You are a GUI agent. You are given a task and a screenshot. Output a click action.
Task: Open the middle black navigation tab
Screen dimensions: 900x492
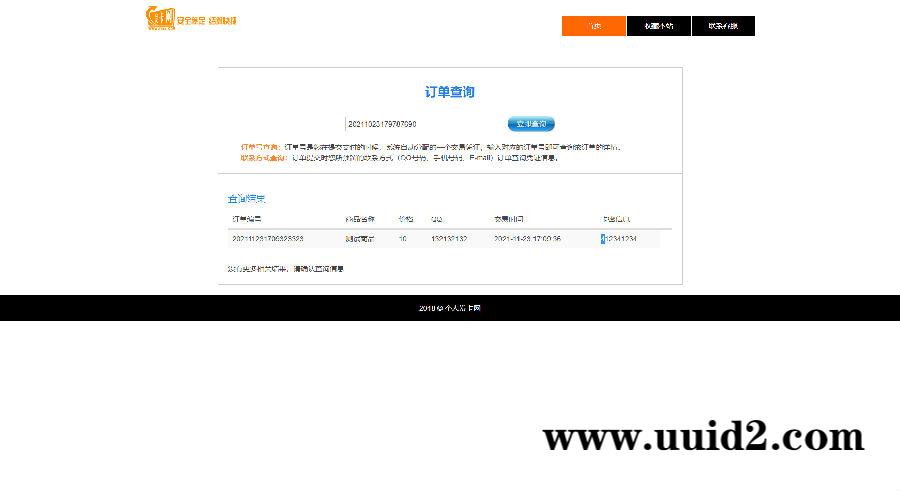coord(658,26)
